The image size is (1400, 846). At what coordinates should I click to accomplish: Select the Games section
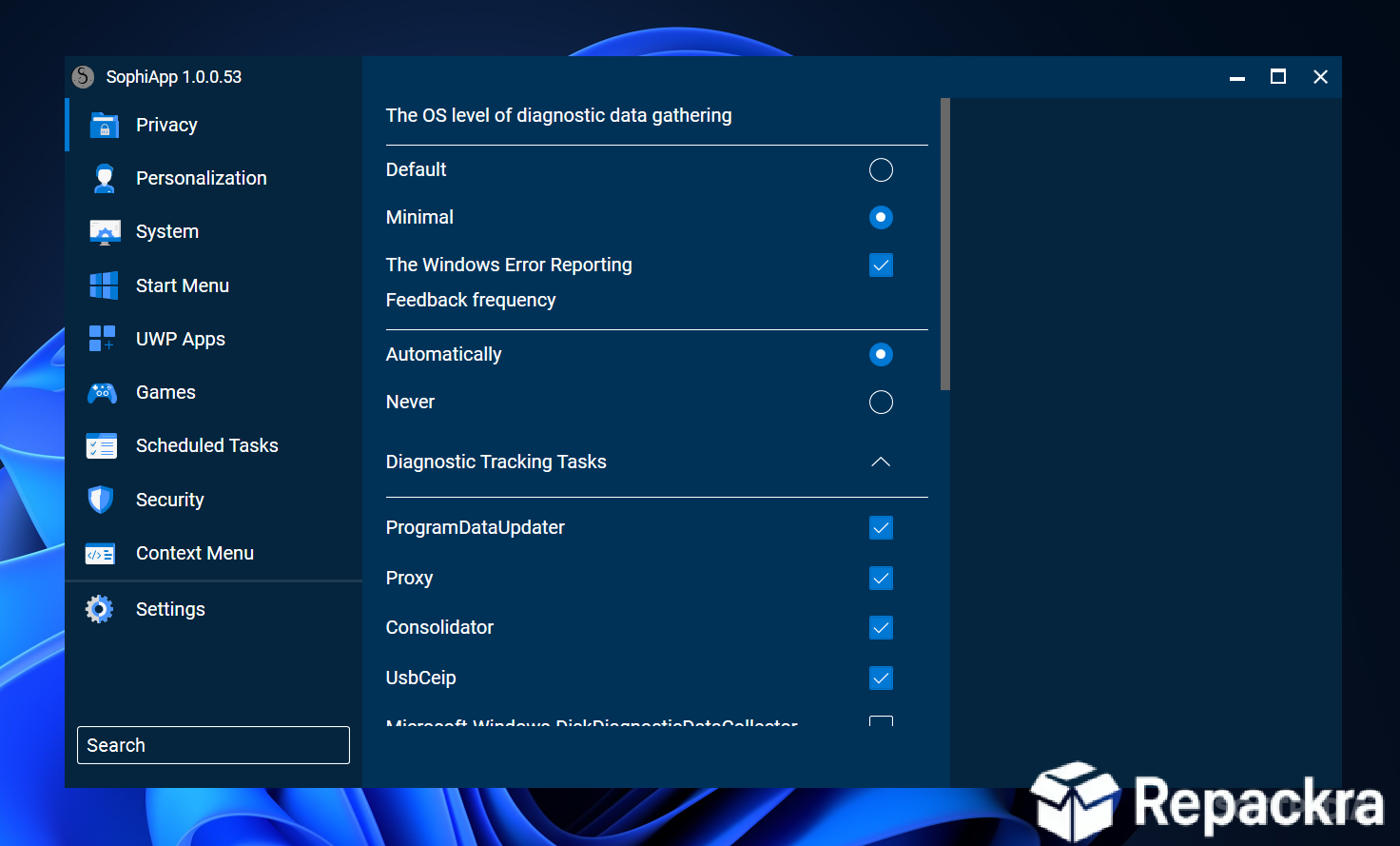214,392
